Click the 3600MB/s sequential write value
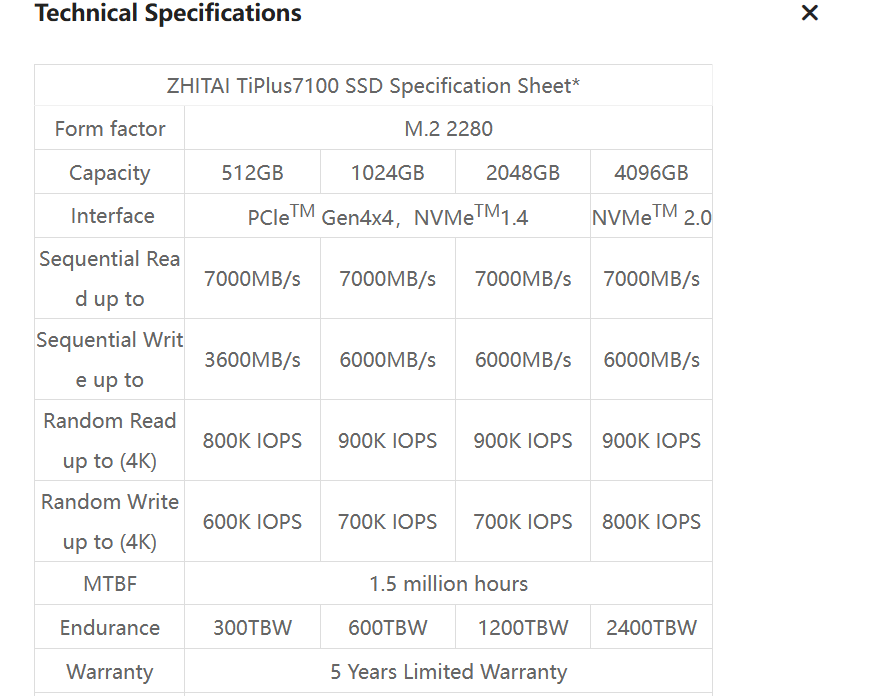 (252, 360)
